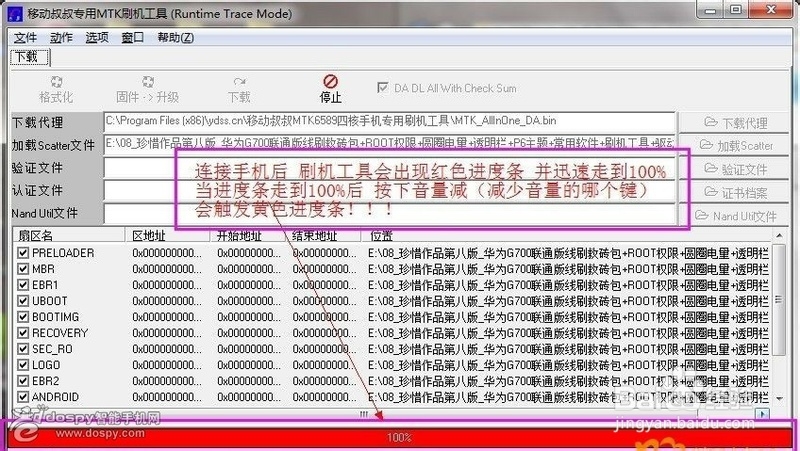Click the SEC_RO row region address value
Screen dimensions: 800x451
167,349
